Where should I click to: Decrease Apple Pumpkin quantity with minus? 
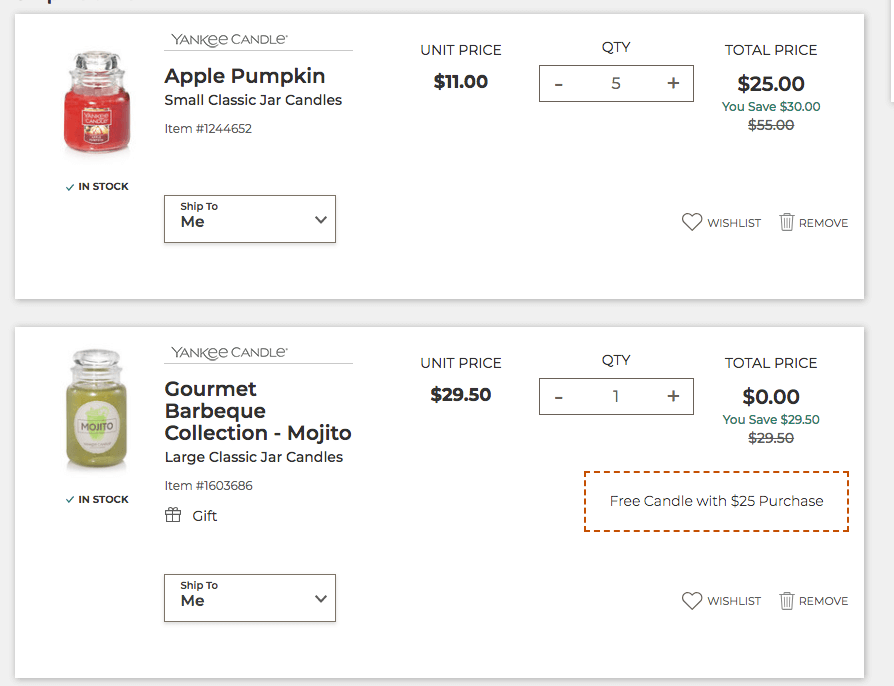pos(558,84)
